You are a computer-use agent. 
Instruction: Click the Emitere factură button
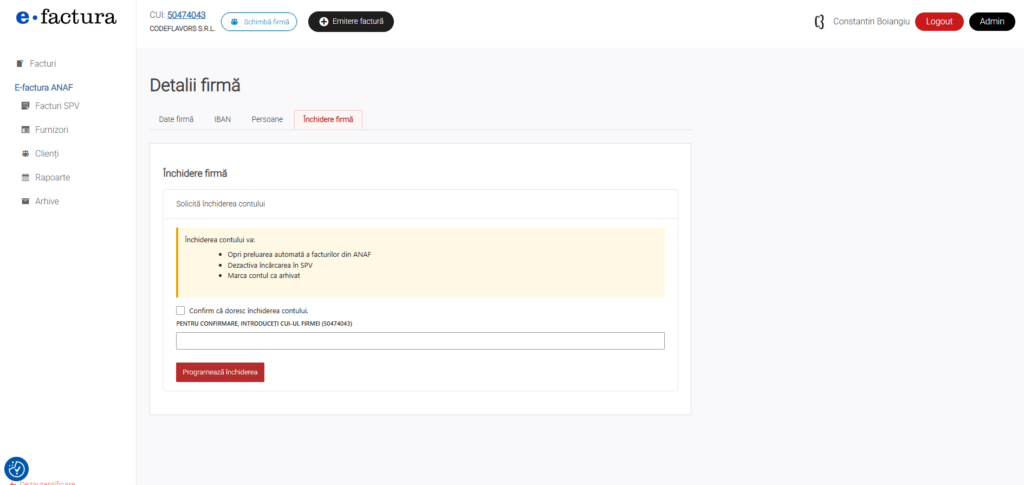(x=351, y=21)
